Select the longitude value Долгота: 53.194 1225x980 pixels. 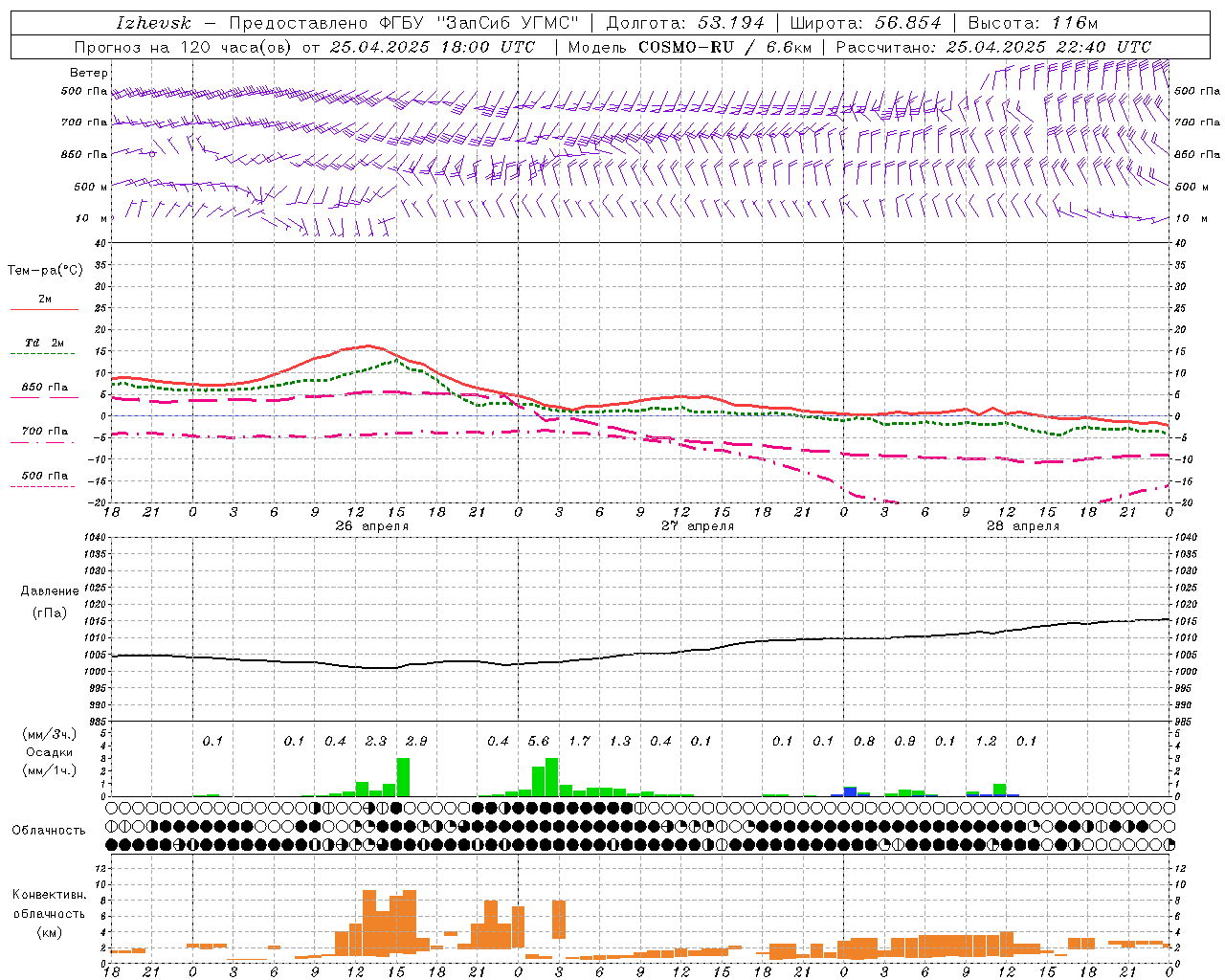[x=685, y=23]
